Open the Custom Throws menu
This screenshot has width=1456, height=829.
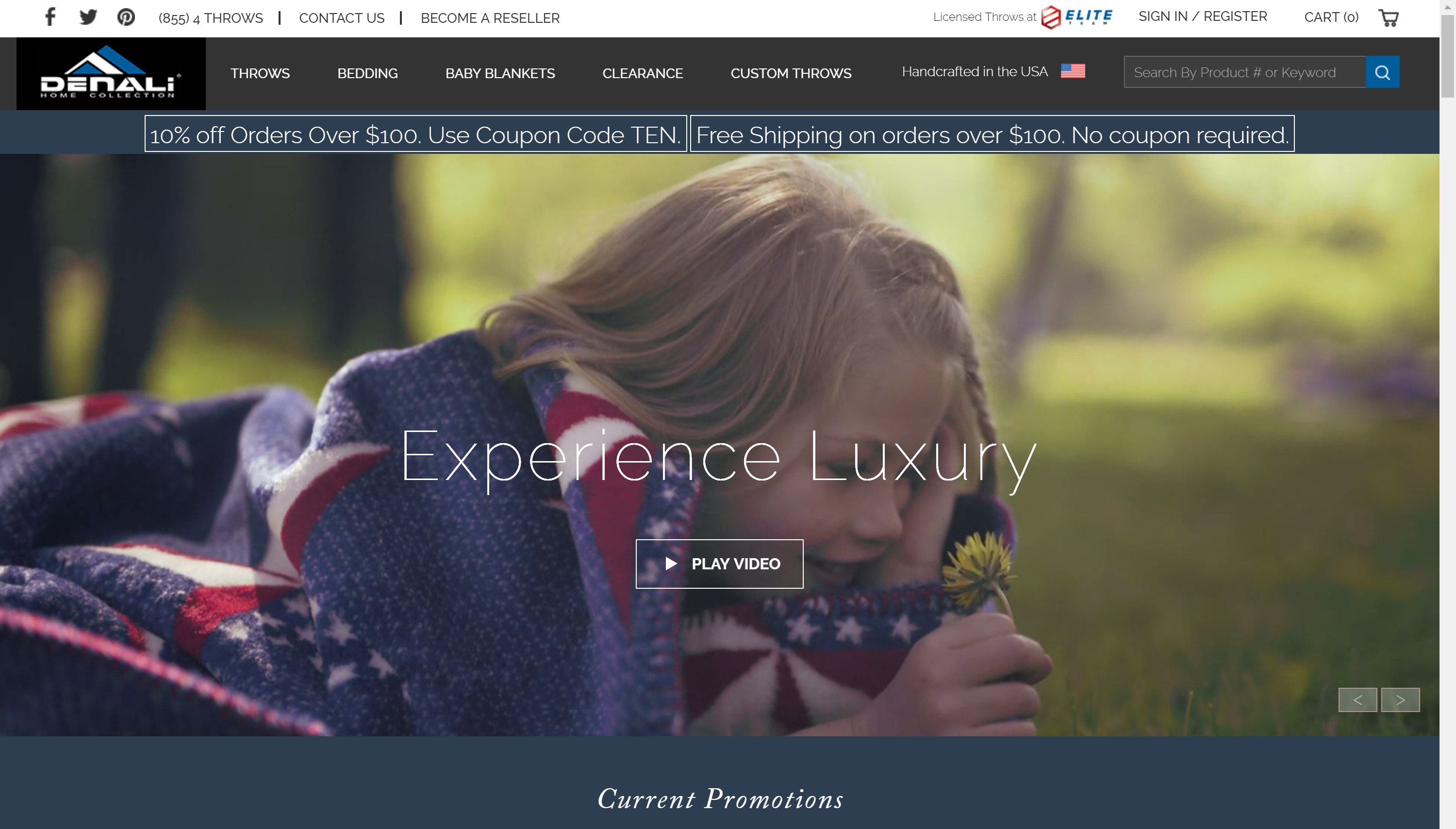coord(791,73)
